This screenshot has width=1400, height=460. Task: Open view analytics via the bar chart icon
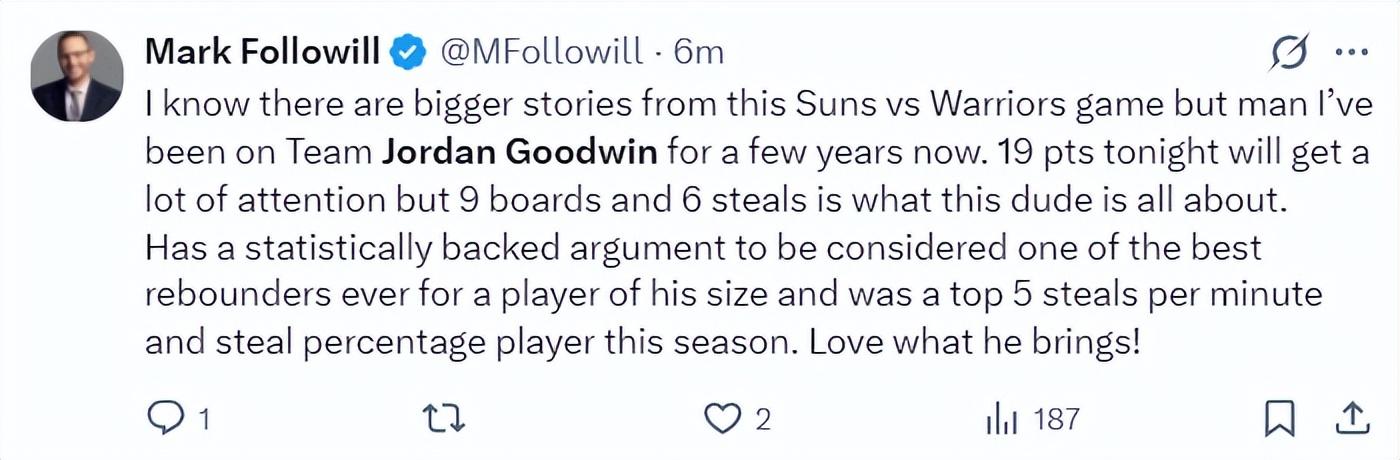pos(1001,418)
